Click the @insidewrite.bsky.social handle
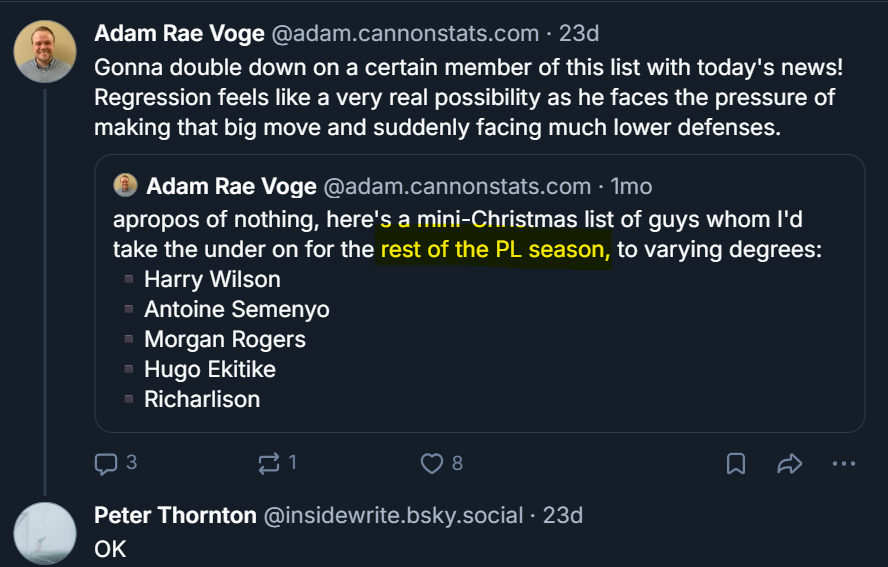Screen dimensions: 888x567 [392, 515]
